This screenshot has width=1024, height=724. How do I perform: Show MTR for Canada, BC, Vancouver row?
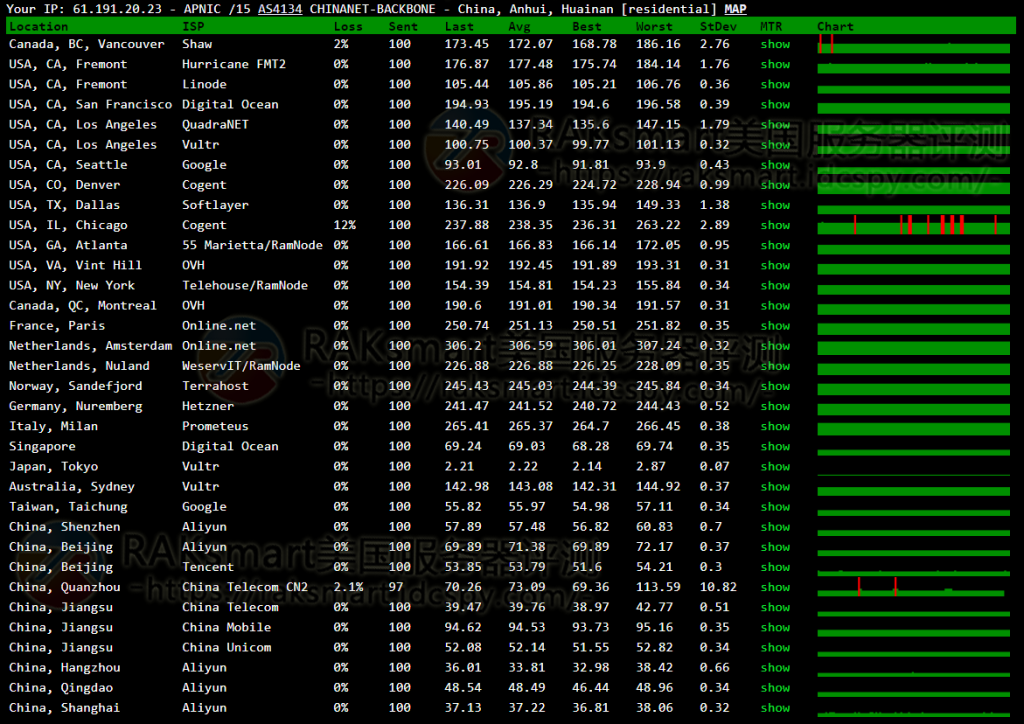coord(775,44)
